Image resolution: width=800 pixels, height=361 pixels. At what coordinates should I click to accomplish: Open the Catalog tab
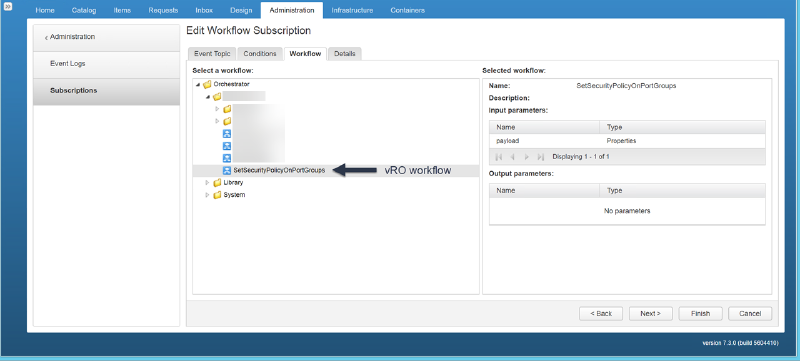pyautogui.click(x=84, y=10)
